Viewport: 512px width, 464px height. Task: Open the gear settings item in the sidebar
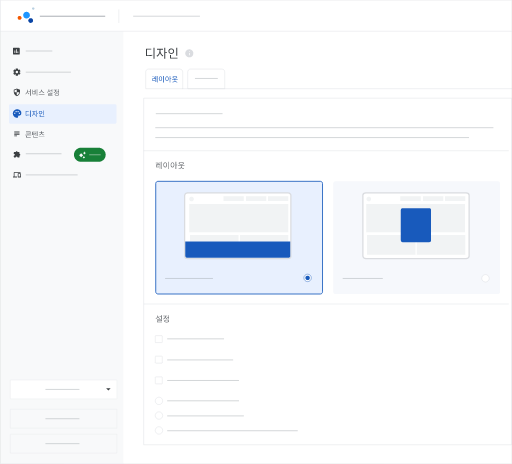16,72
